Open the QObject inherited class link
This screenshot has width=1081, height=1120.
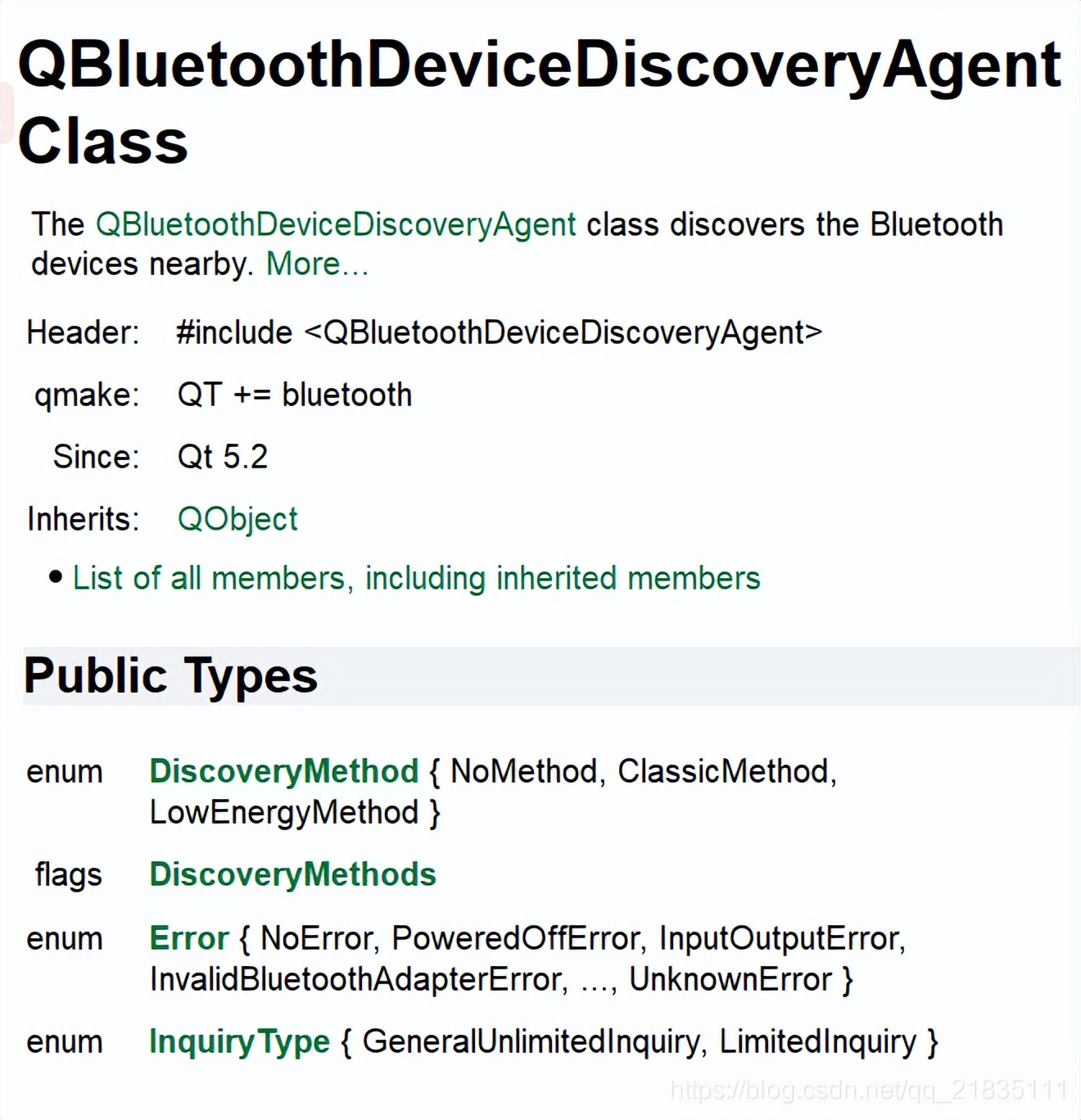[x=237, y=519]
